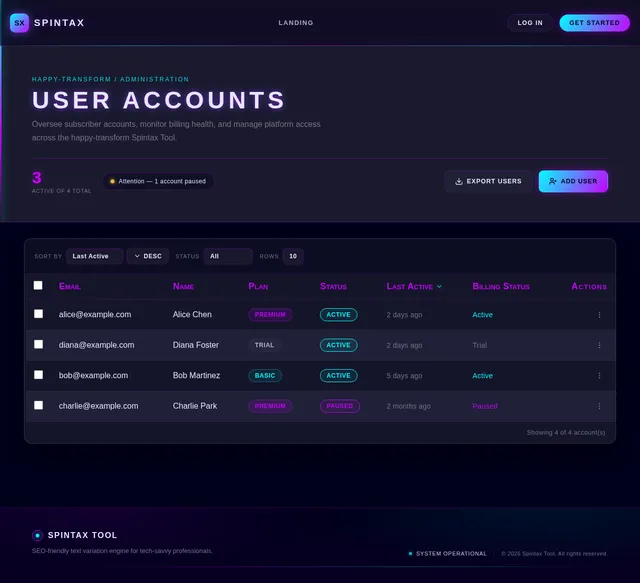Open actions menu for diana@example.com row

(599, 345)
